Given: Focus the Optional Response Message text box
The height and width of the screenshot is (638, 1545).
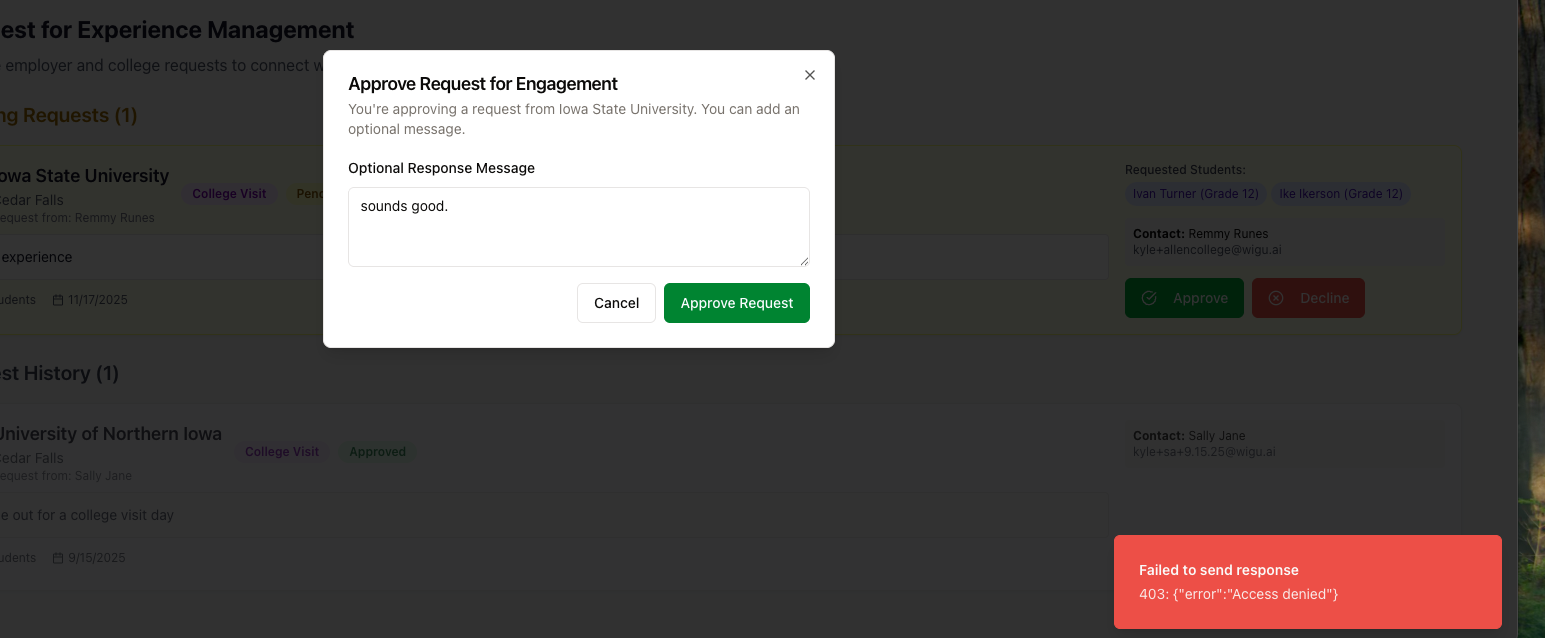Looking at the screenshot, I should point(578,226).
